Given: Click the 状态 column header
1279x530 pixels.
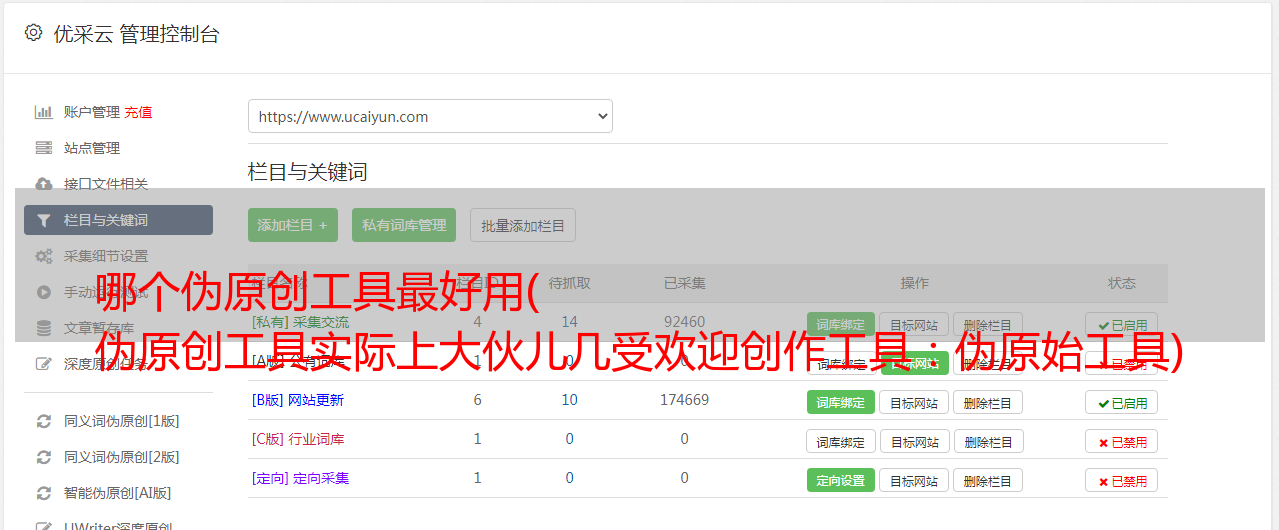Looking at the screenshot, I should click(1121, 283).
